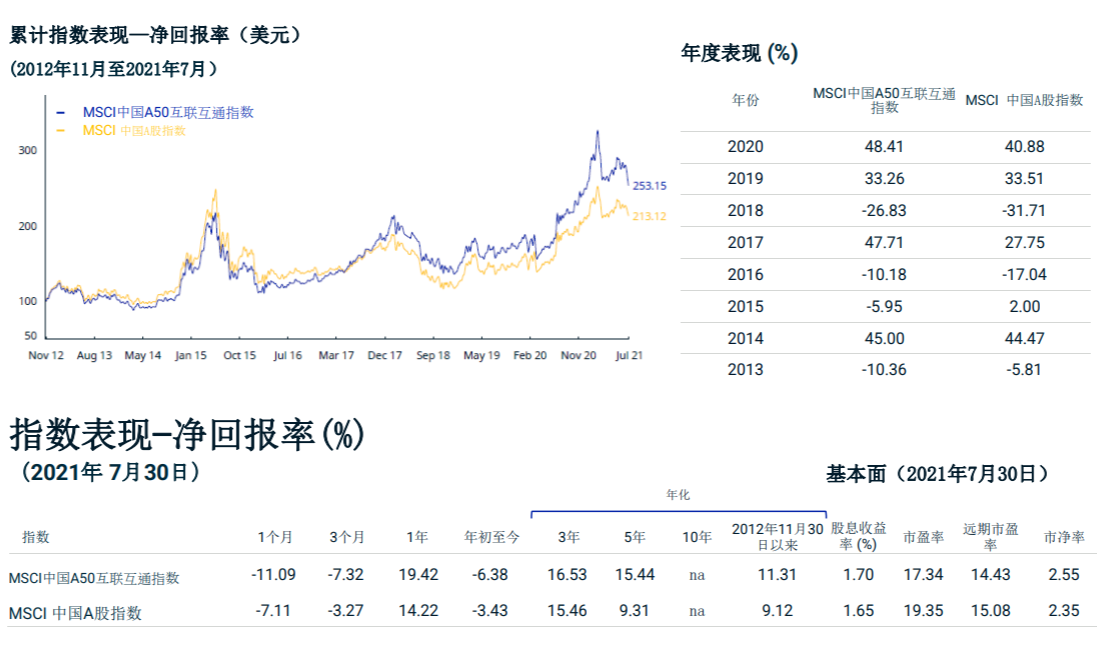Image resolution: width=1097 pixels, height=659 pixels.
Task: Click the 基本面（2021年7月30日）heading
Action: (x=937, y=474)
